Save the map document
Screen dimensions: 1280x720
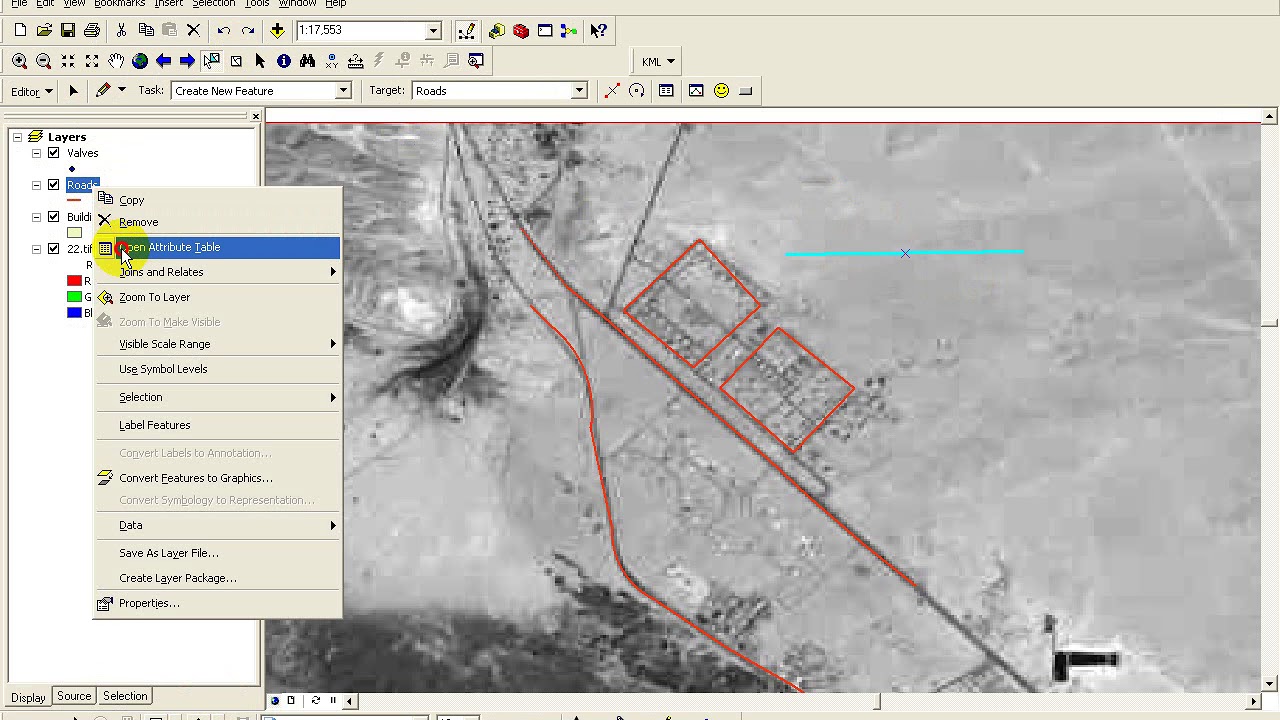pos(68,31)
